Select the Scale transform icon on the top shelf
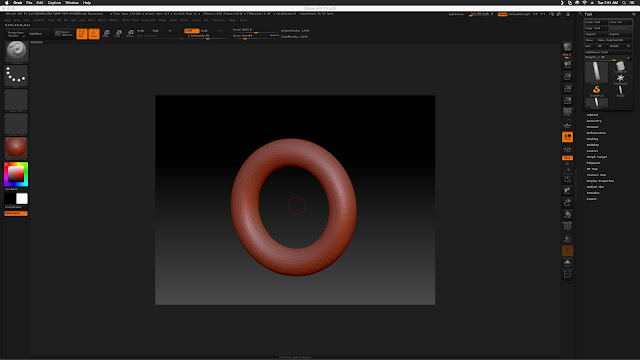 click(x=118, y=34)
